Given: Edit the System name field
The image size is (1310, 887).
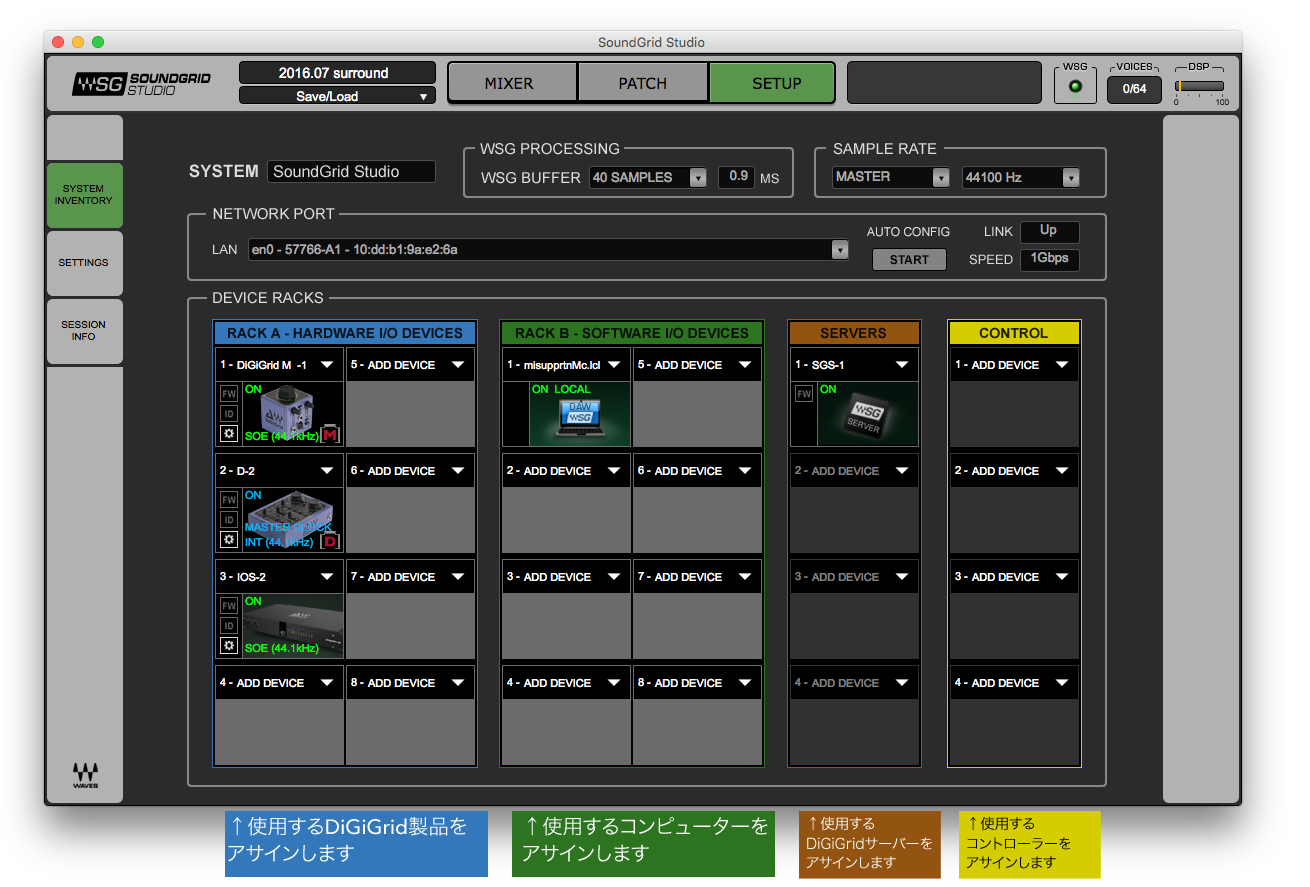Looking at the screenshot, I should pos(351,172).
